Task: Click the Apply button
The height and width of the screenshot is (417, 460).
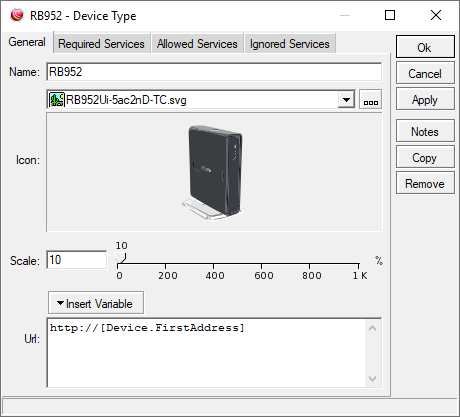Action: click(425, 99)
